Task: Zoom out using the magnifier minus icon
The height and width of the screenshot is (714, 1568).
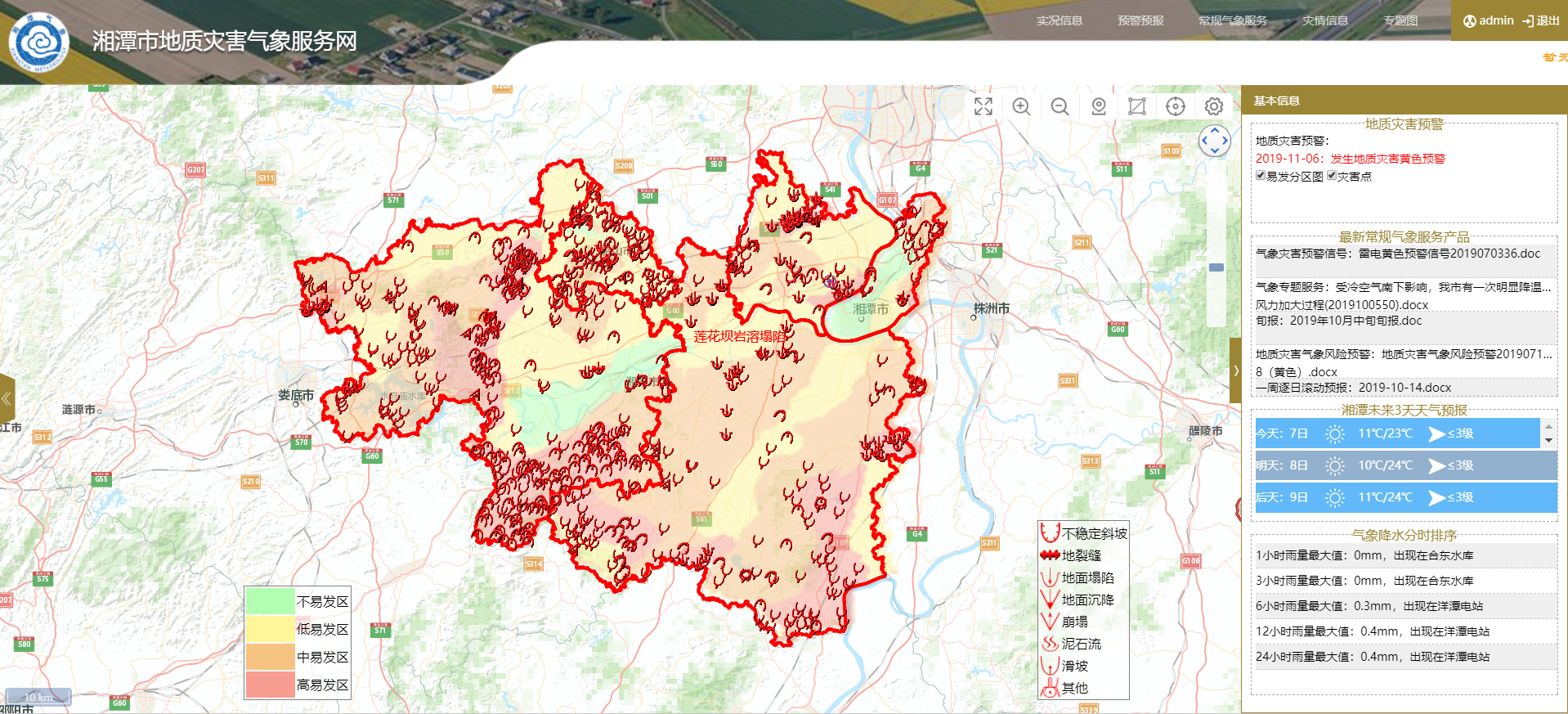Action: (x=1060, y=106)
